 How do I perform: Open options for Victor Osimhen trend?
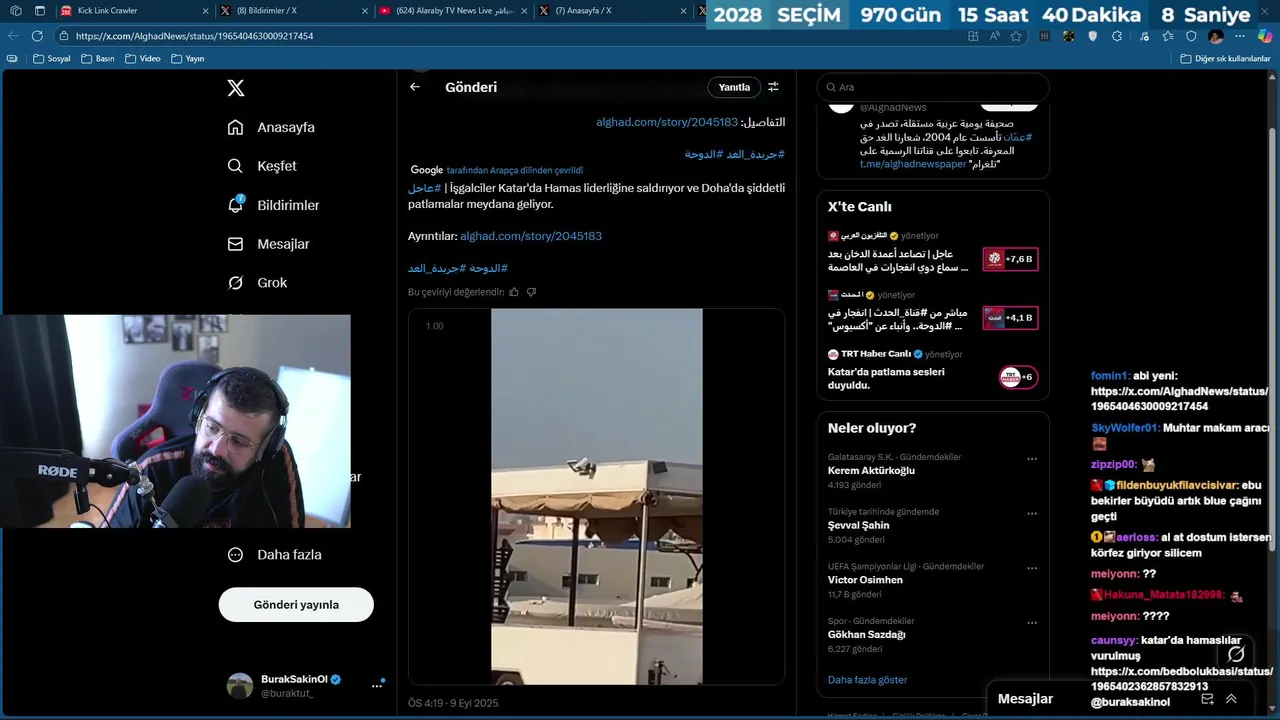click(1032, 568)
